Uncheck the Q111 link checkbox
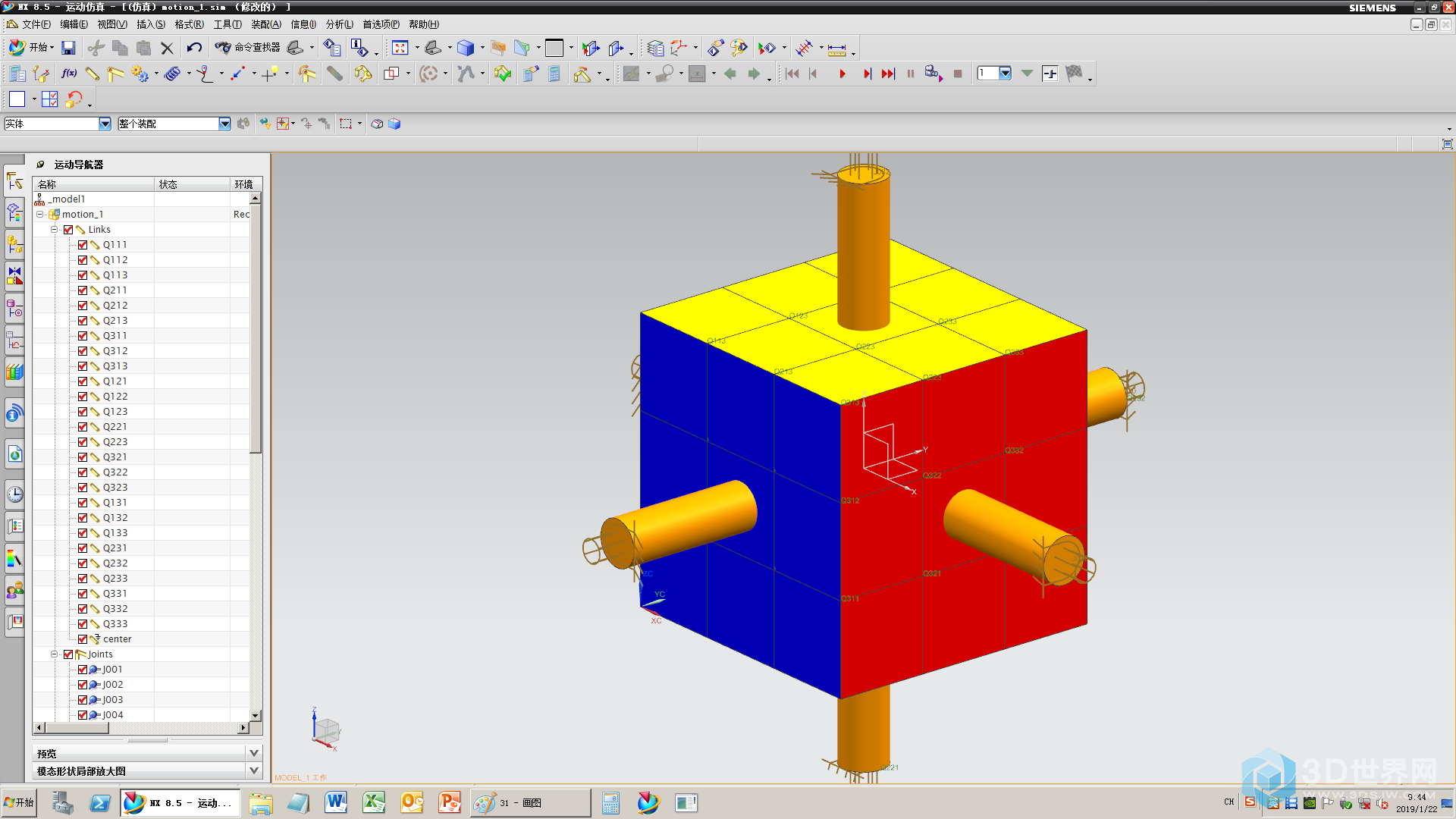The width and height of the screenshot is (1456, 819). click(x=83, y=245)
